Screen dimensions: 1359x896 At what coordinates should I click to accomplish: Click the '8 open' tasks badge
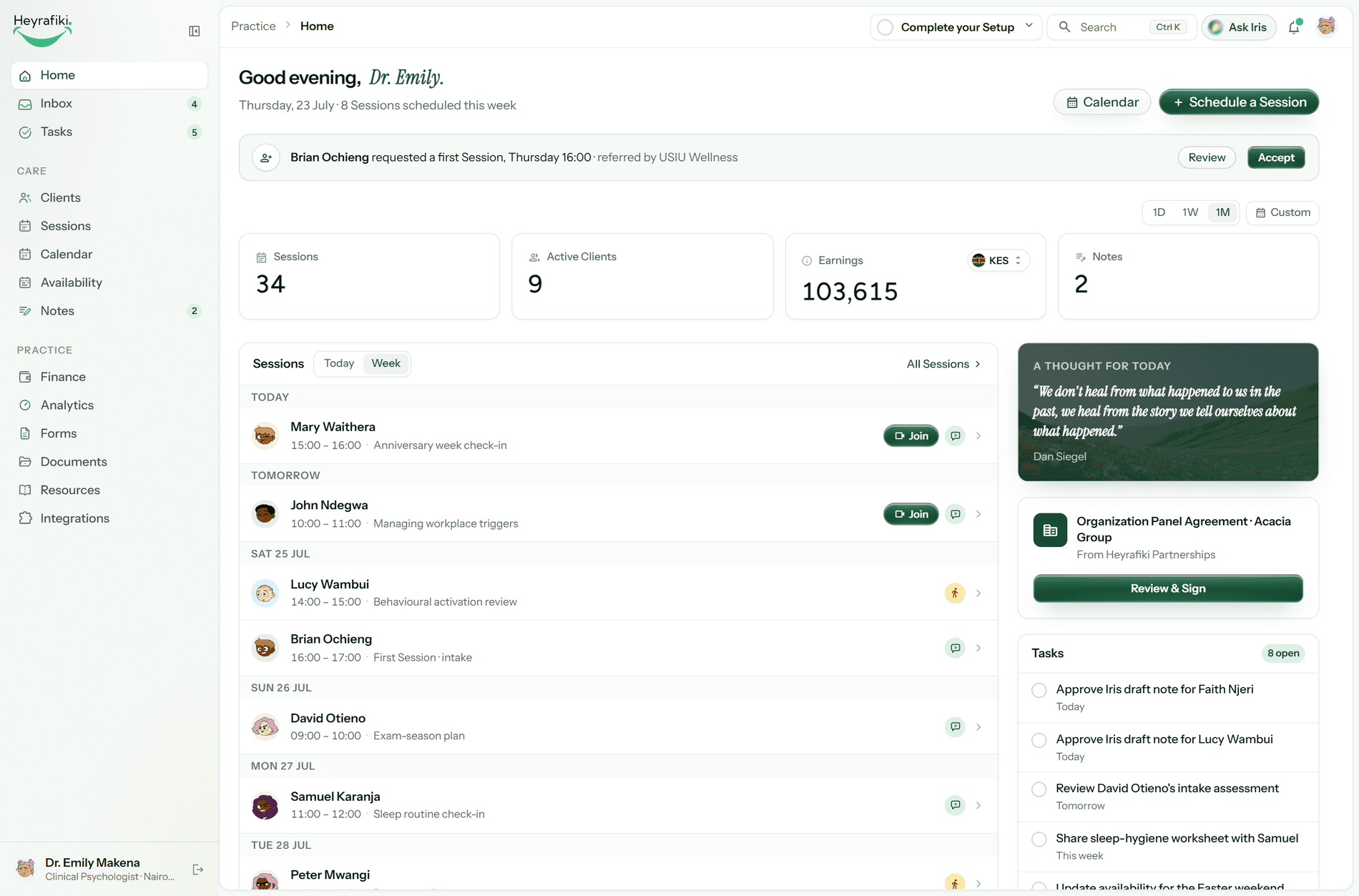pyautogui.click(x=1283, y=653)
